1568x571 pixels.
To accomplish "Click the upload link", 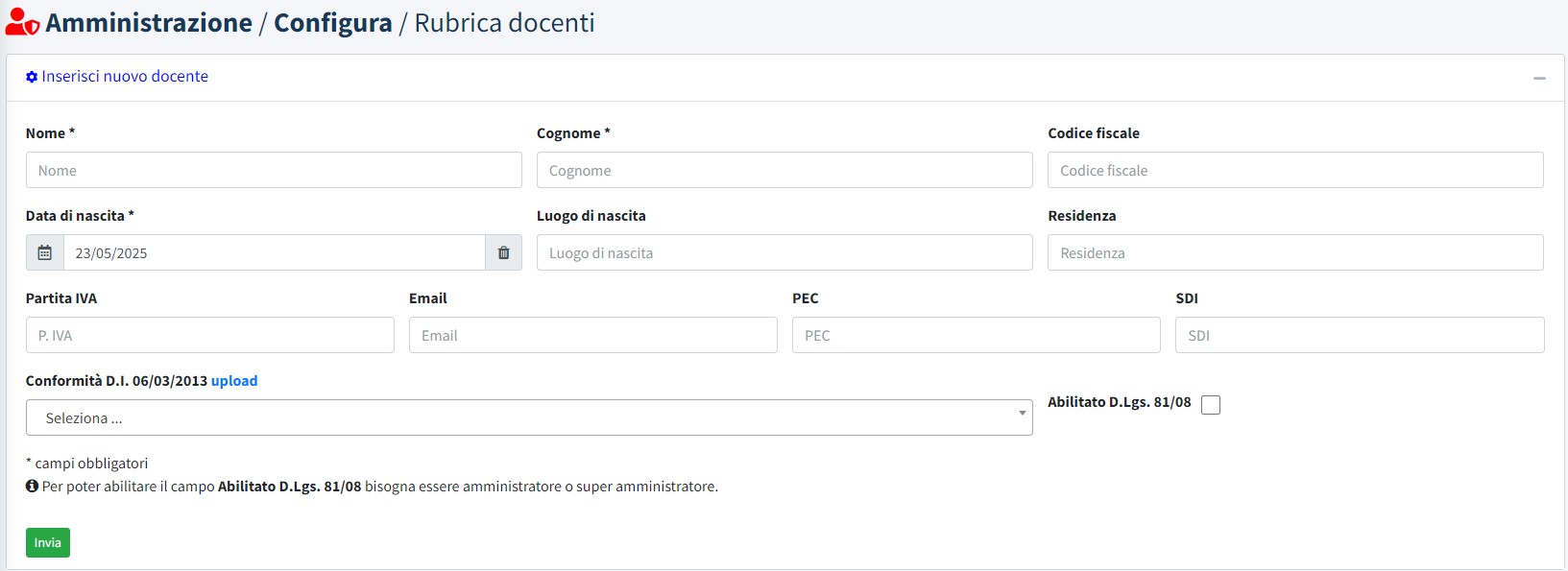I will coord(234,381).
